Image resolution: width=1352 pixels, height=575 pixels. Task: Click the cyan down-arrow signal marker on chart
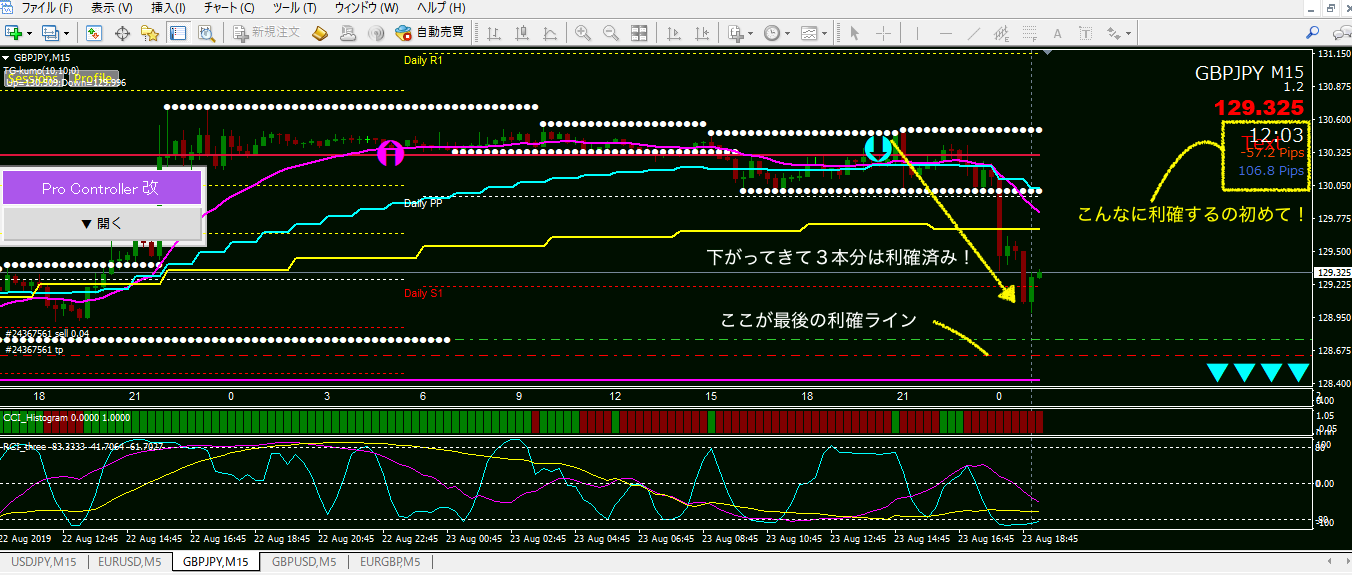[878, 150]
